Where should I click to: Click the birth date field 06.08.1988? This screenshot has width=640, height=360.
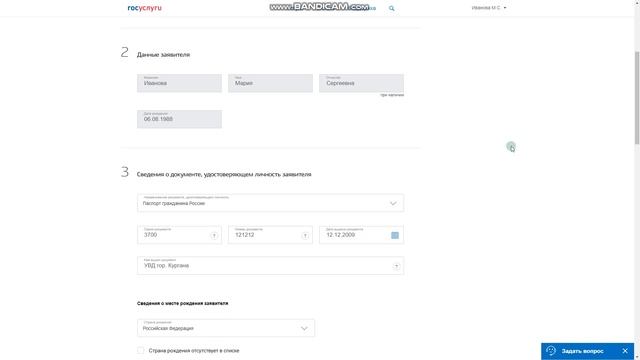click(179, 119)
